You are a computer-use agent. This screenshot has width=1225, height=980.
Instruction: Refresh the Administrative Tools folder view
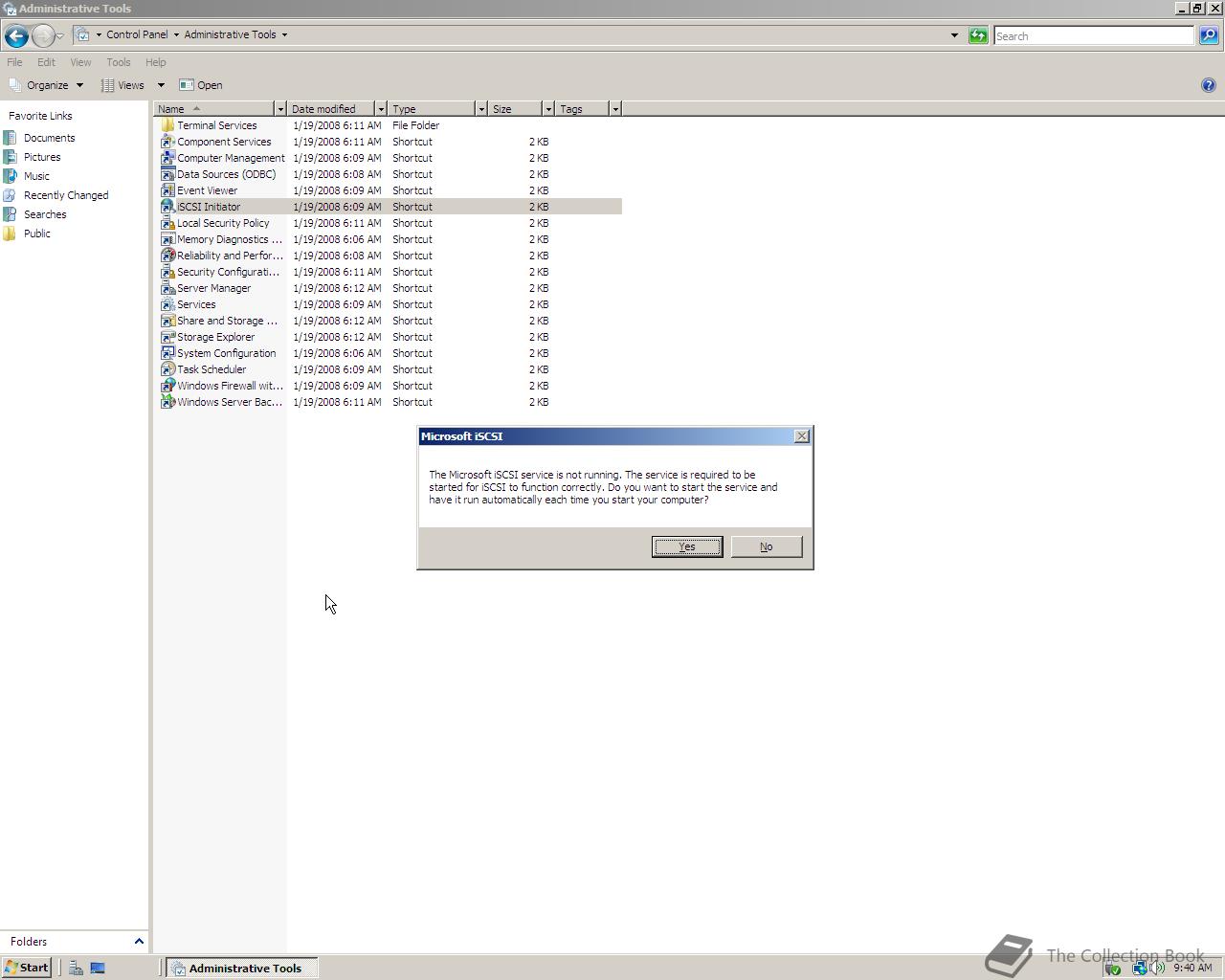tap(978, 35)
